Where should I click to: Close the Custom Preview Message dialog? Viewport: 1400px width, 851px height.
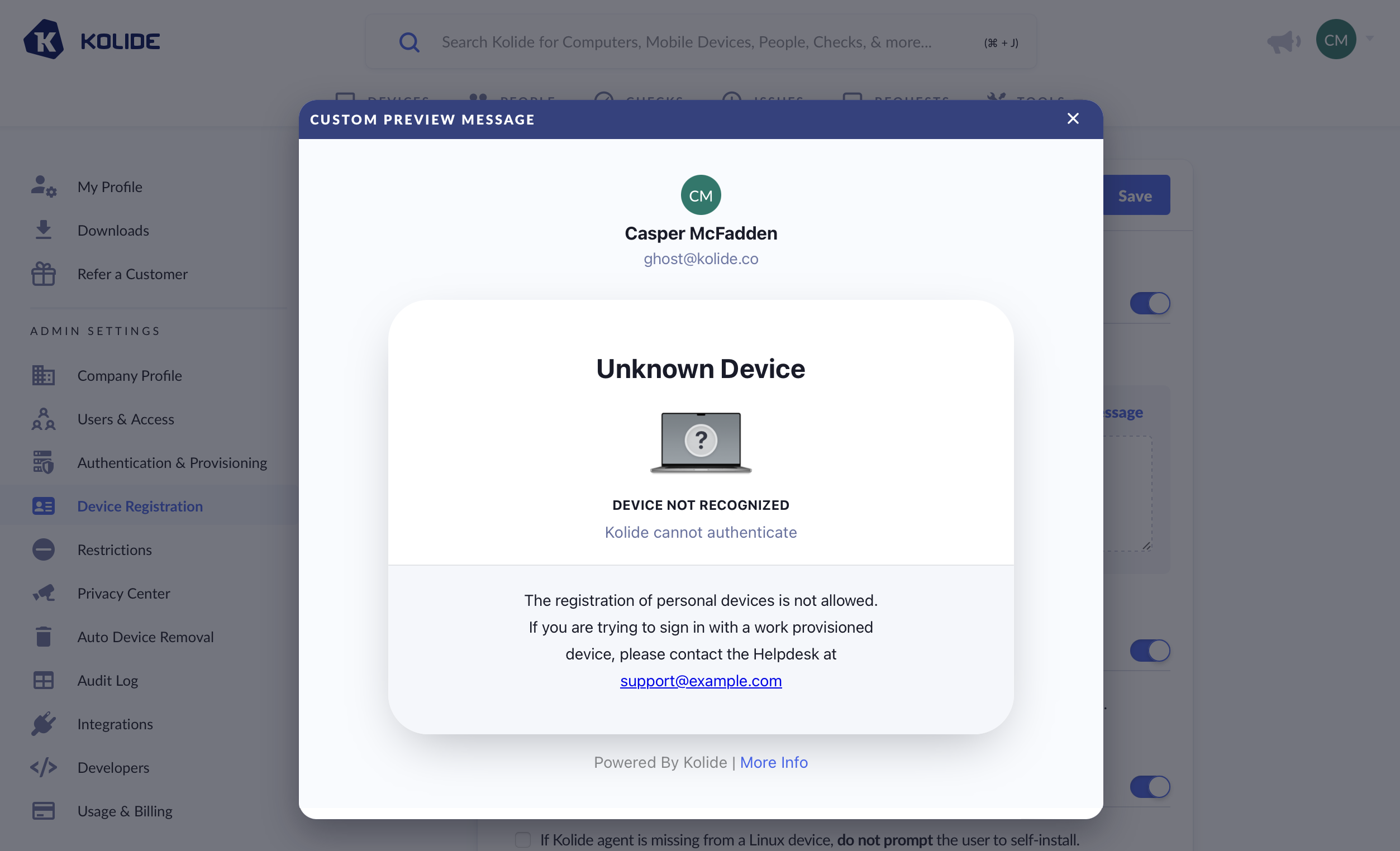tap(1072, 119)
